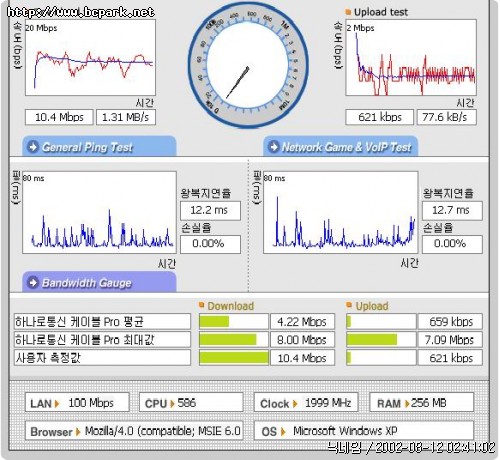Screen dimensions: 500x460
Task: Click the General Ping Test arrow icon
Action: coord(33,147)
